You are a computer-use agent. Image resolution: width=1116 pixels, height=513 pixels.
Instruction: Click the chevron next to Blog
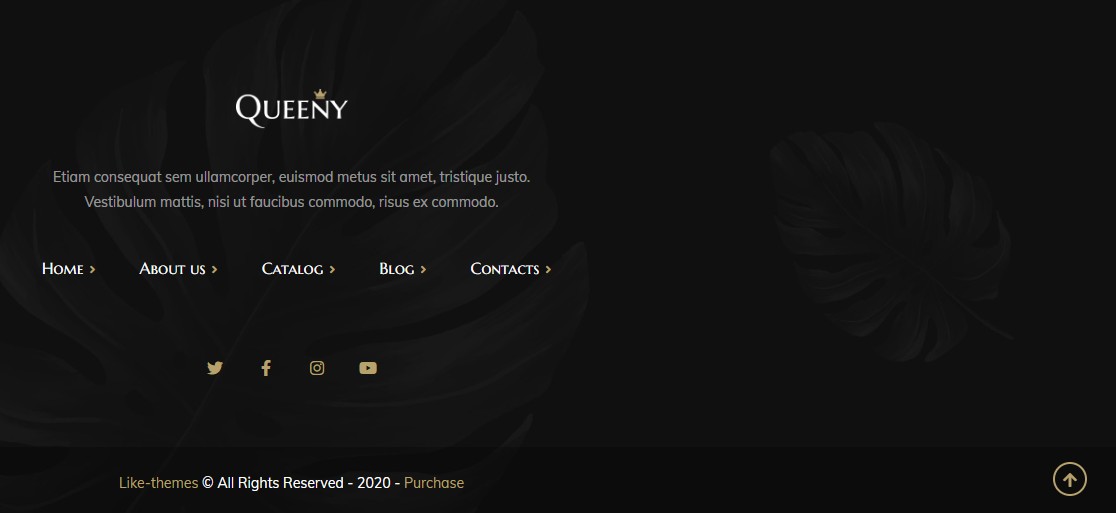[423, 270]
